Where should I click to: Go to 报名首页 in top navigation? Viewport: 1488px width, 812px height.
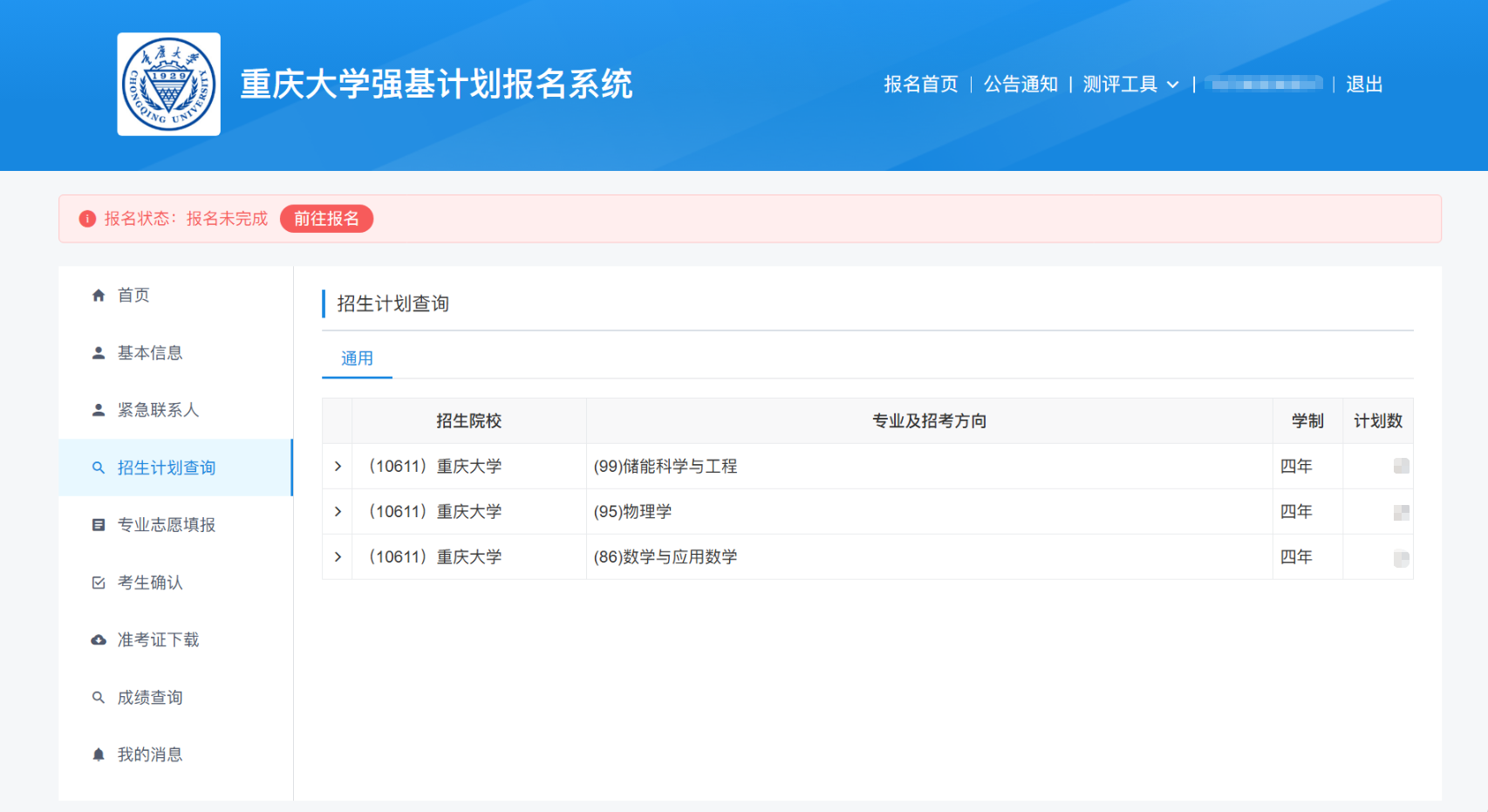(921, 85)
